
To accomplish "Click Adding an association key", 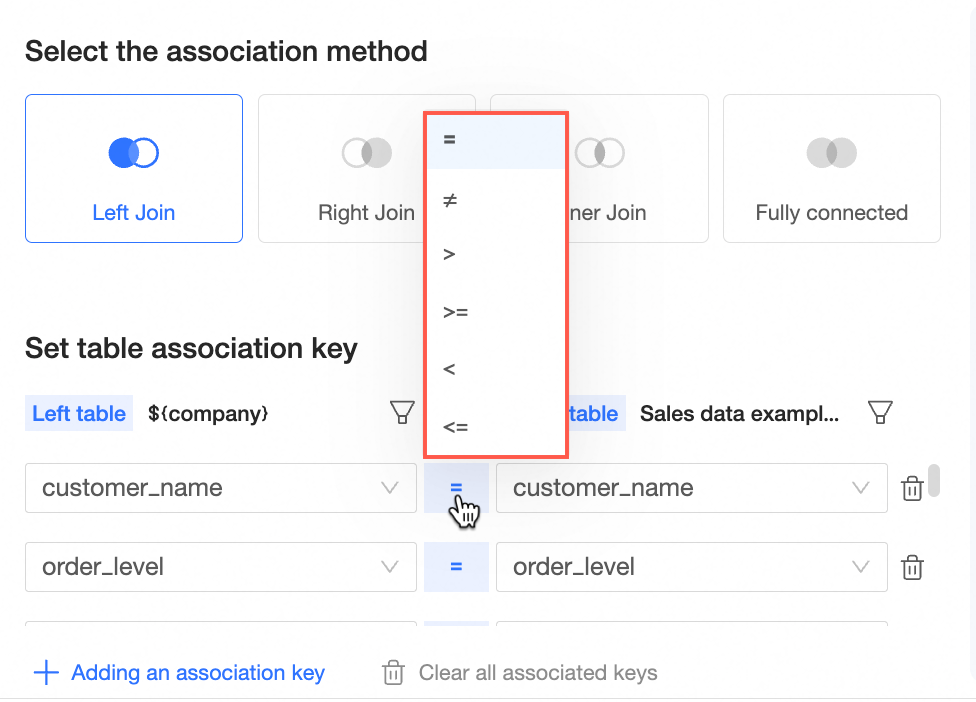I will (197, 673).
